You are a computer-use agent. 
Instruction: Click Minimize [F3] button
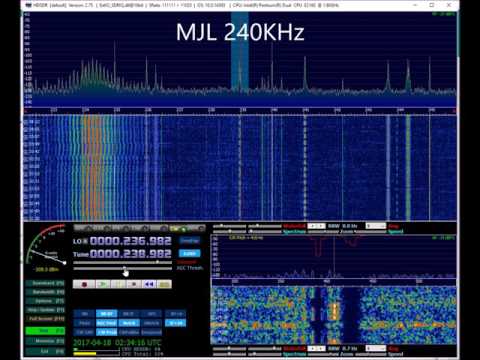(x=45, y=341)
